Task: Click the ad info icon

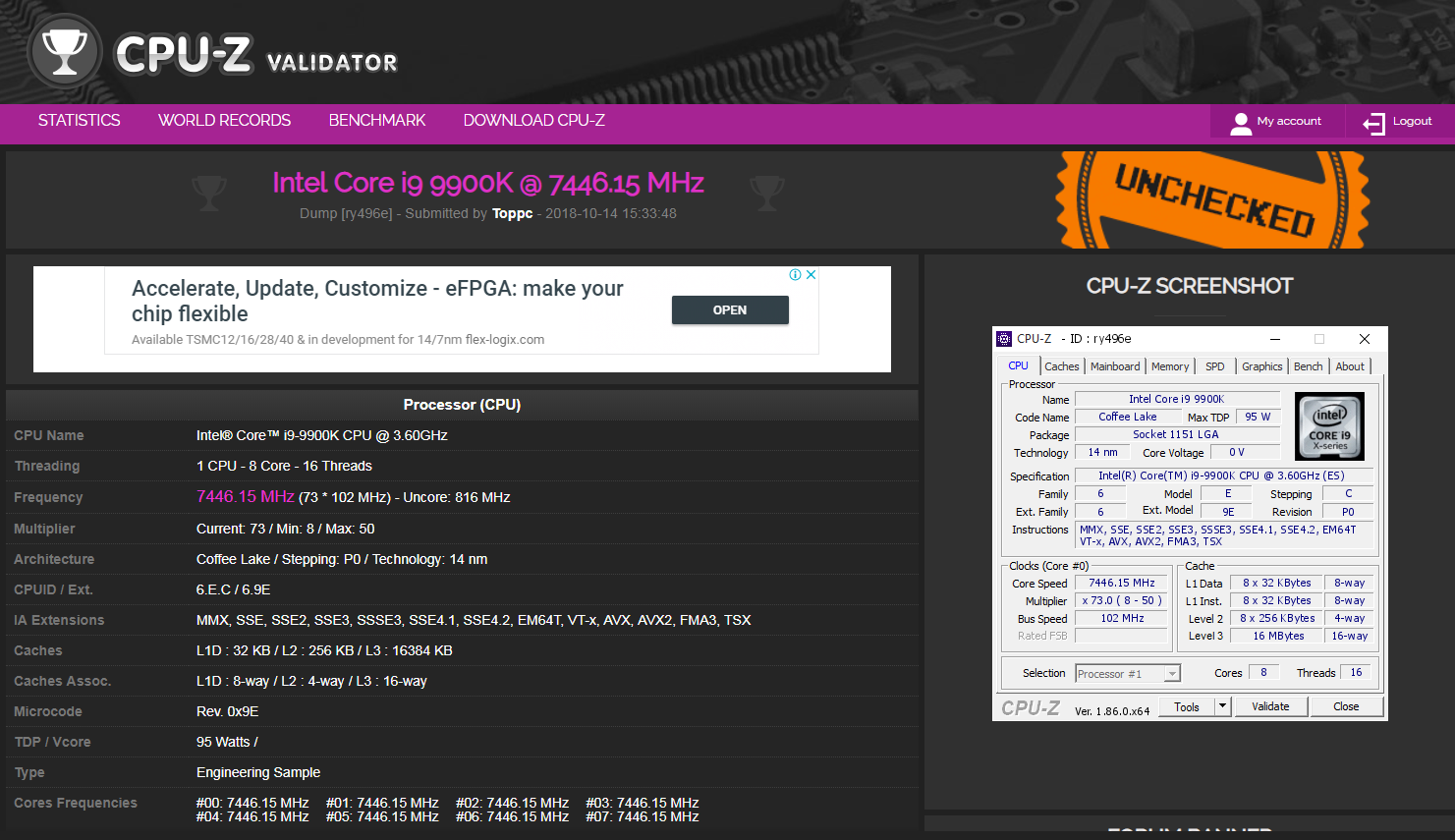Action: click(795, 275)
